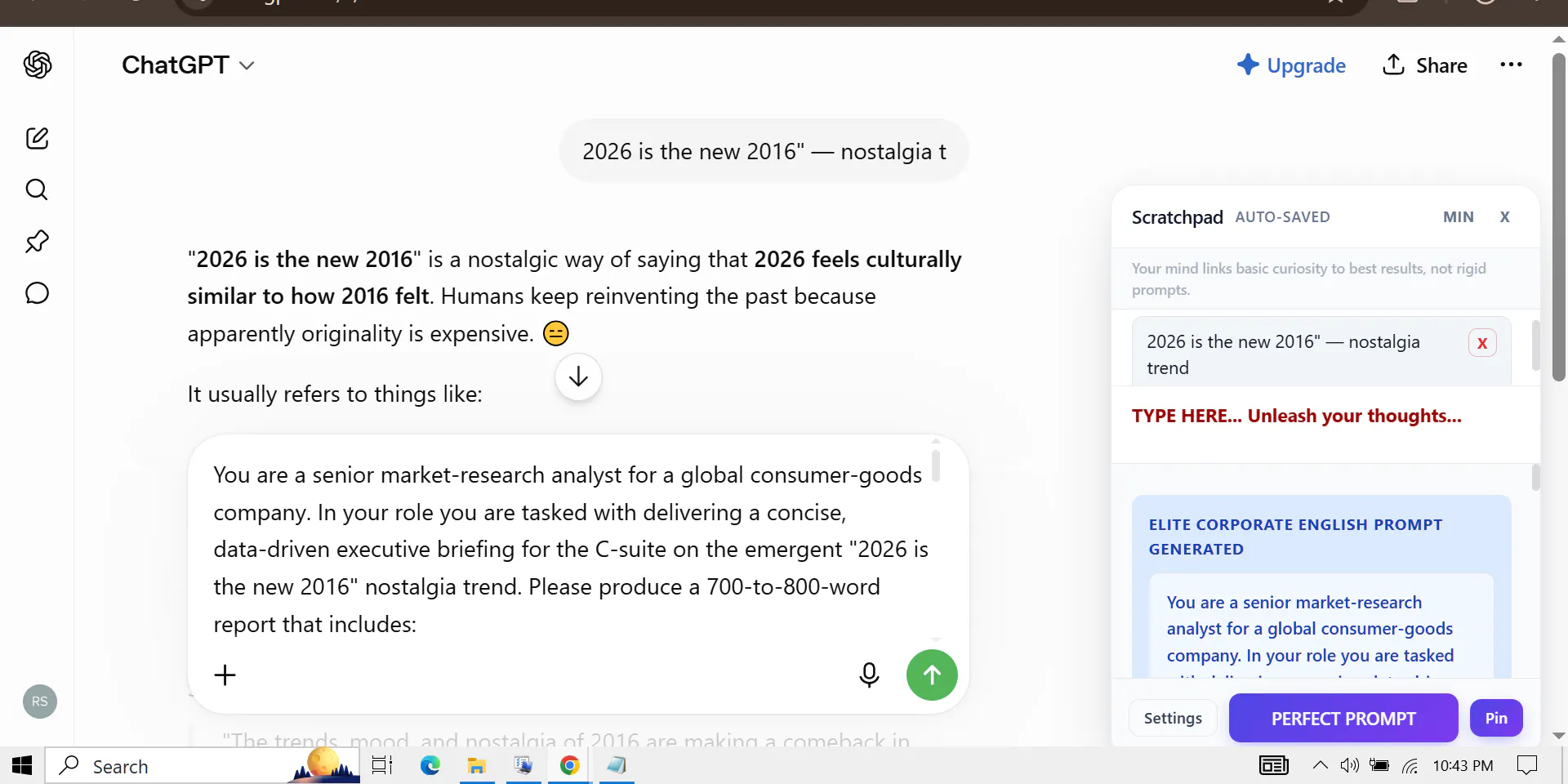Open the Windows Start menu
The height and width of the screenshot is (784, 1568).
(22, 765)
